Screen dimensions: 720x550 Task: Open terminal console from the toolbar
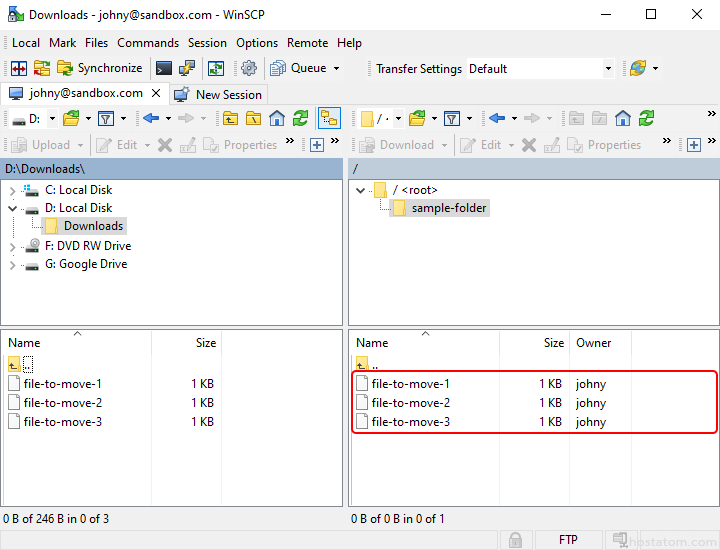pyautogui.click(x=164, y=69)
